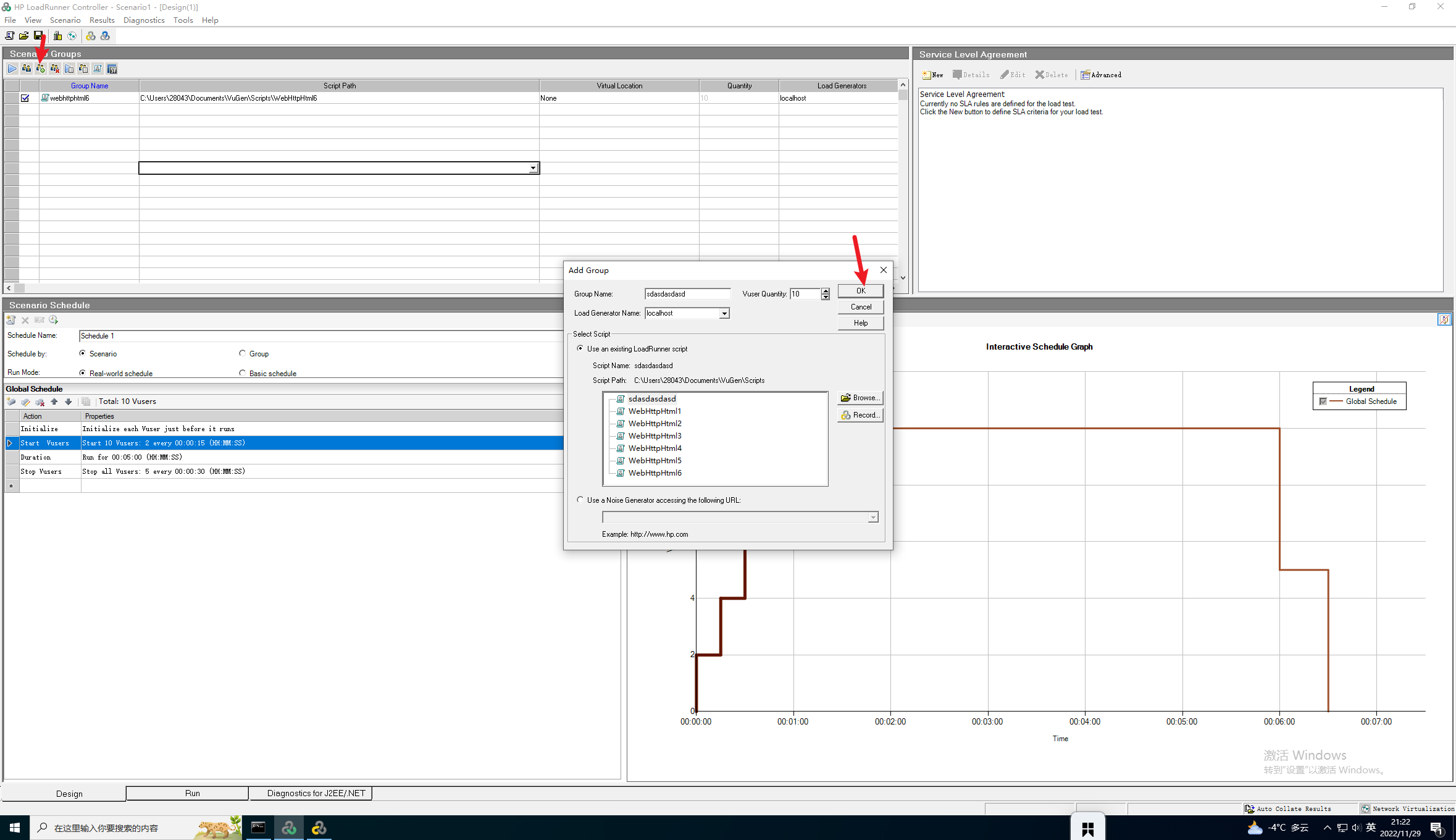The width and height of the screenshot is (1456, 840).
Task: Open the Script Path dropdown in groups table
Action: pyautogui.click(x=533, y=167)
